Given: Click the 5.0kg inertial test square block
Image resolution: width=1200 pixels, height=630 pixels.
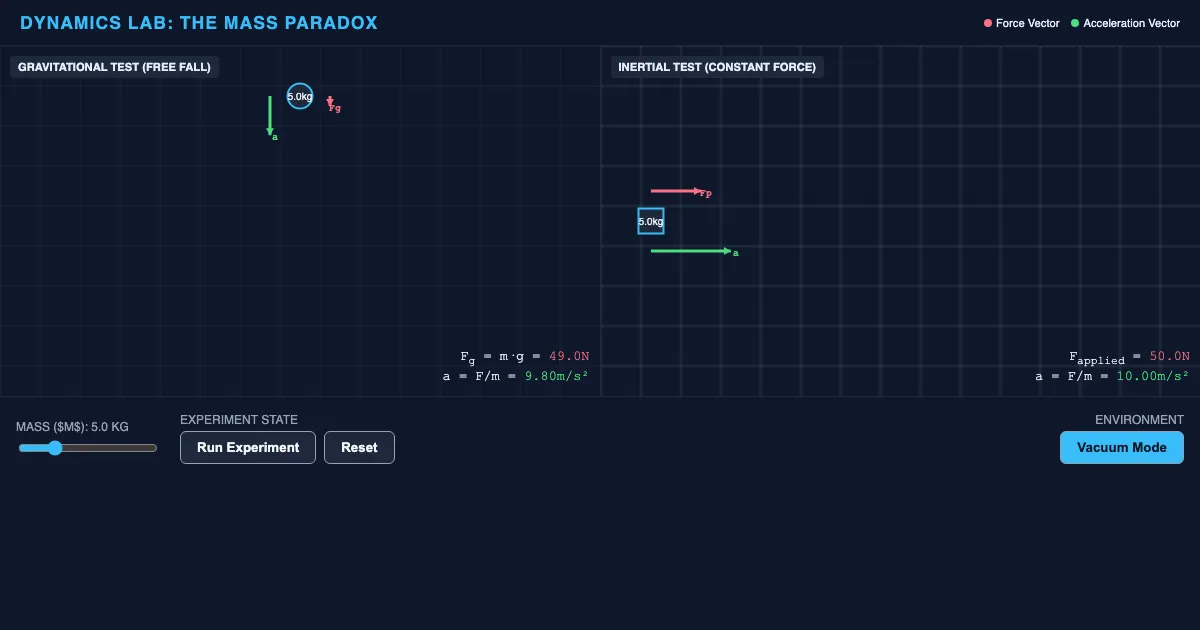Looking at the screenshot, I should click(x=651, y=221).
